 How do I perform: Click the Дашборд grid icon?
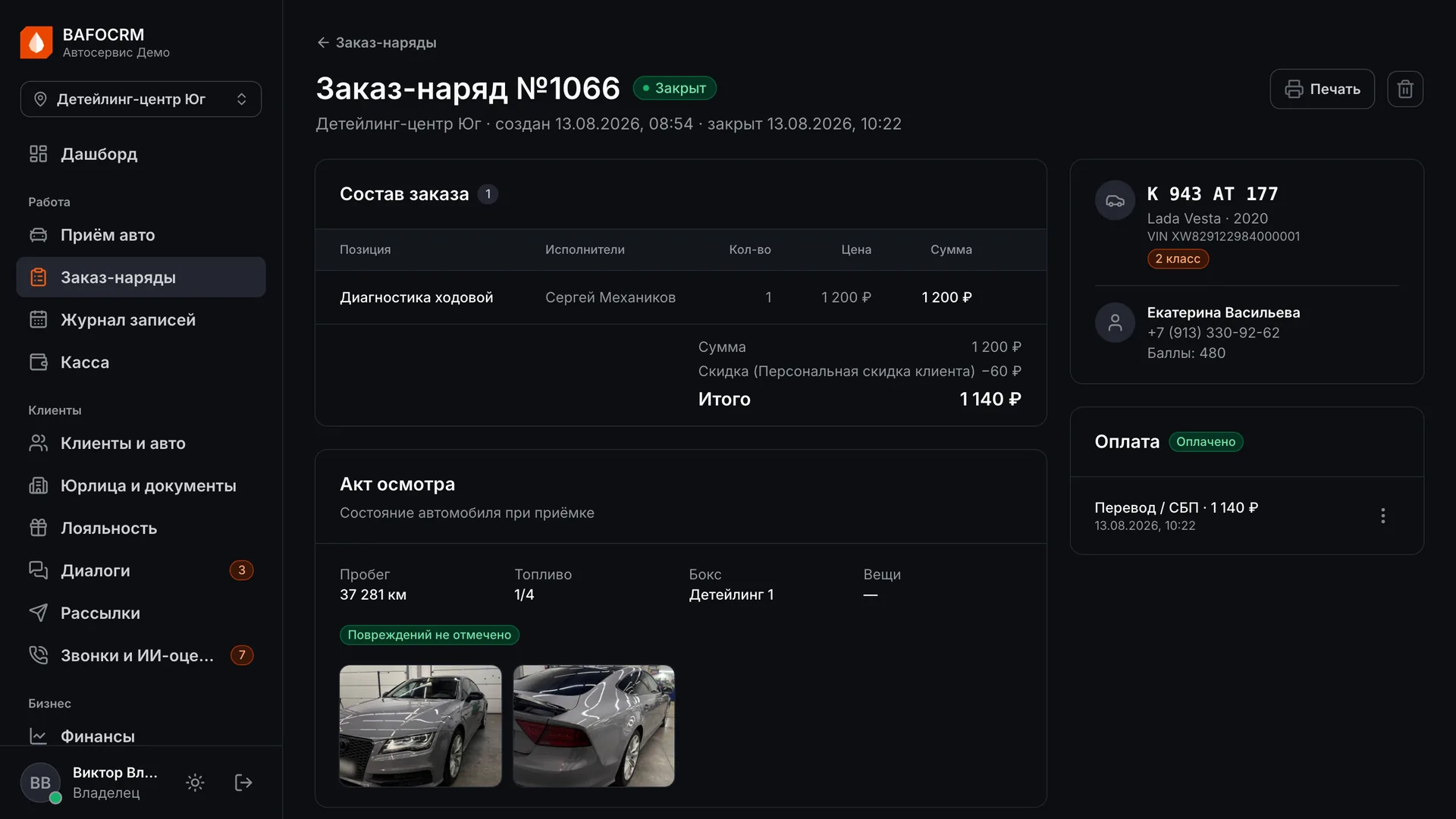coord(38,154)
